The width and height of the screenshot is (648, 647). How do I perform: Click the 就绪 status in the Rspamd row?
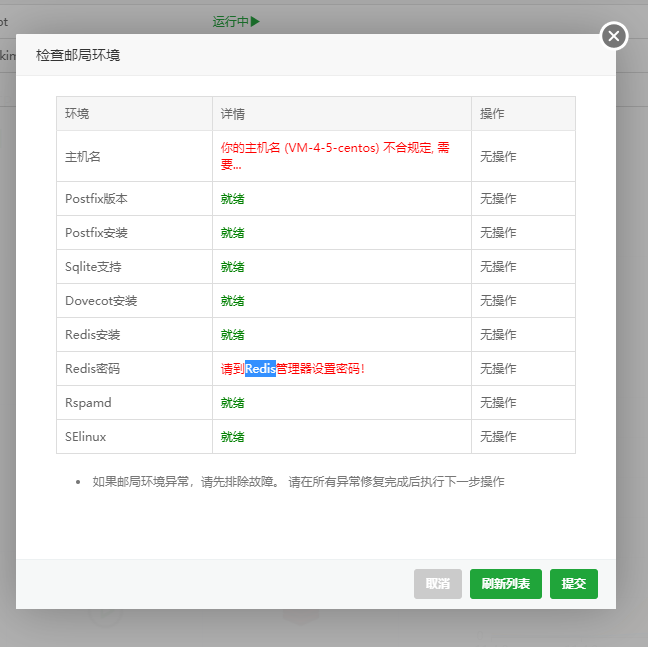[232, 402]
